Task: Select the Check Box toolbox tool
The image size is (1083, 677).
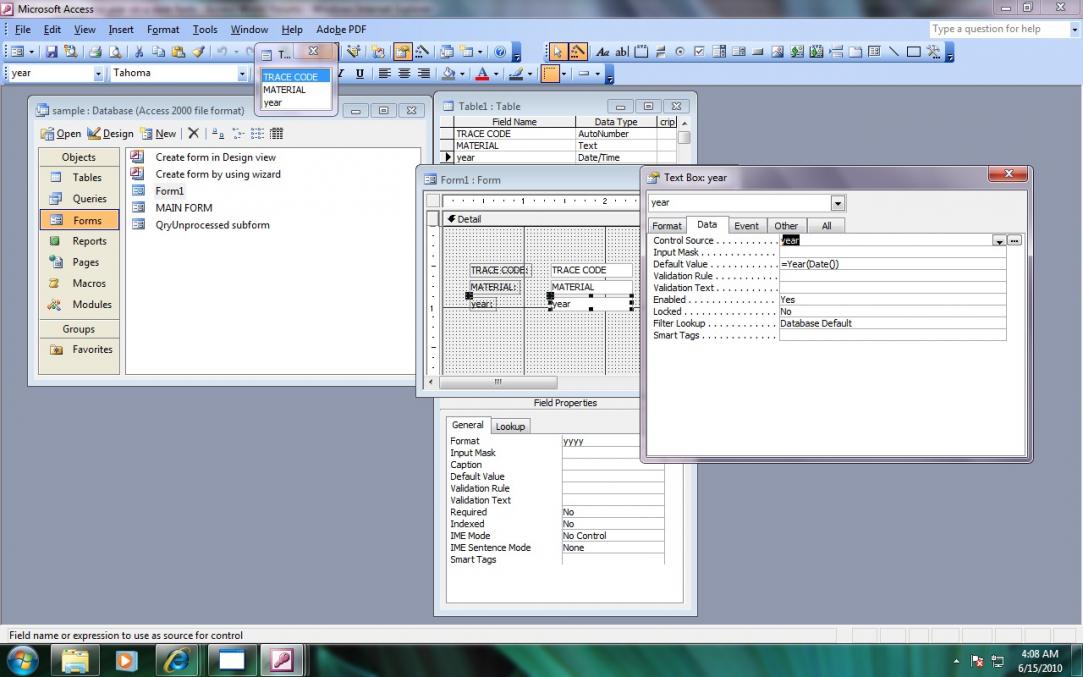Action: coord(699,52)
